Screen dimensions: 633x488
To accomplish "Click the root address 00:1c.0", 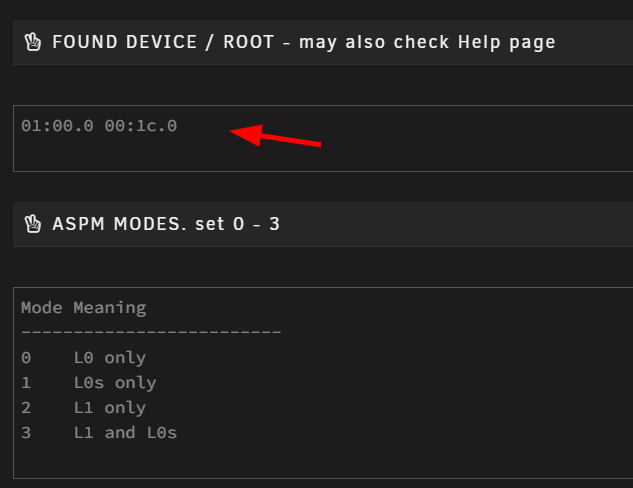I will coord(140,126).
